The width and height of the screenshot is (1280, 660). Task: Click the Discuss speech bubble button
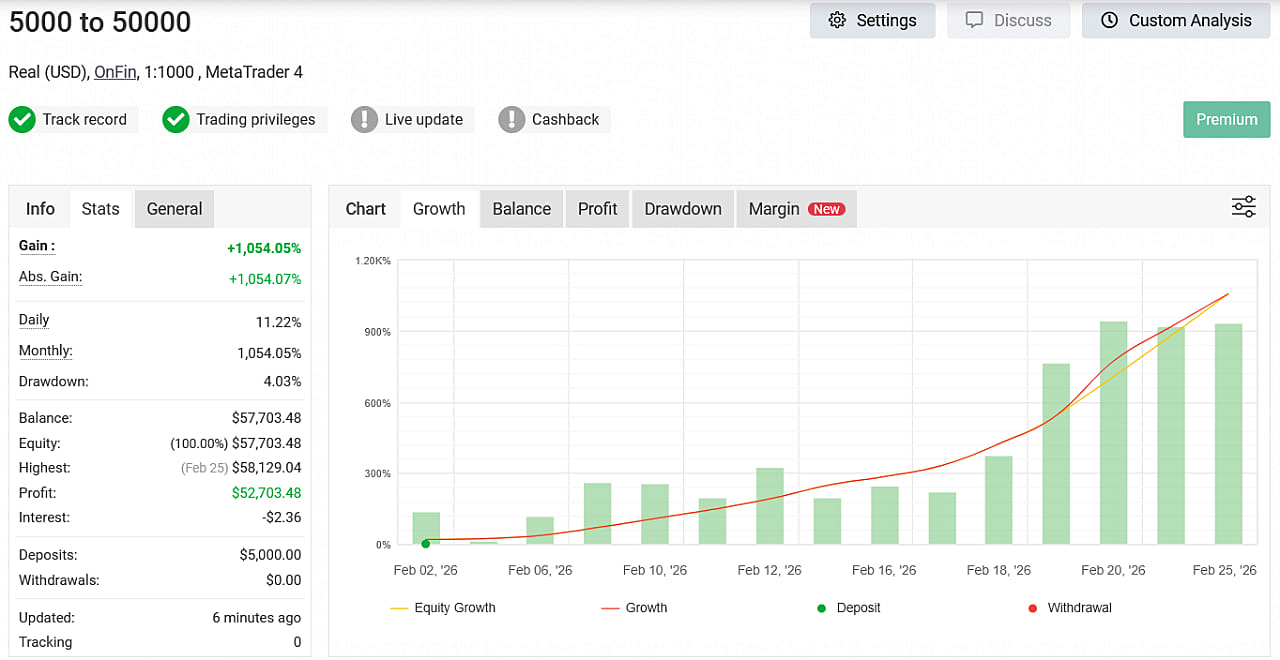pyautogui.click(x=1008, y=21)
